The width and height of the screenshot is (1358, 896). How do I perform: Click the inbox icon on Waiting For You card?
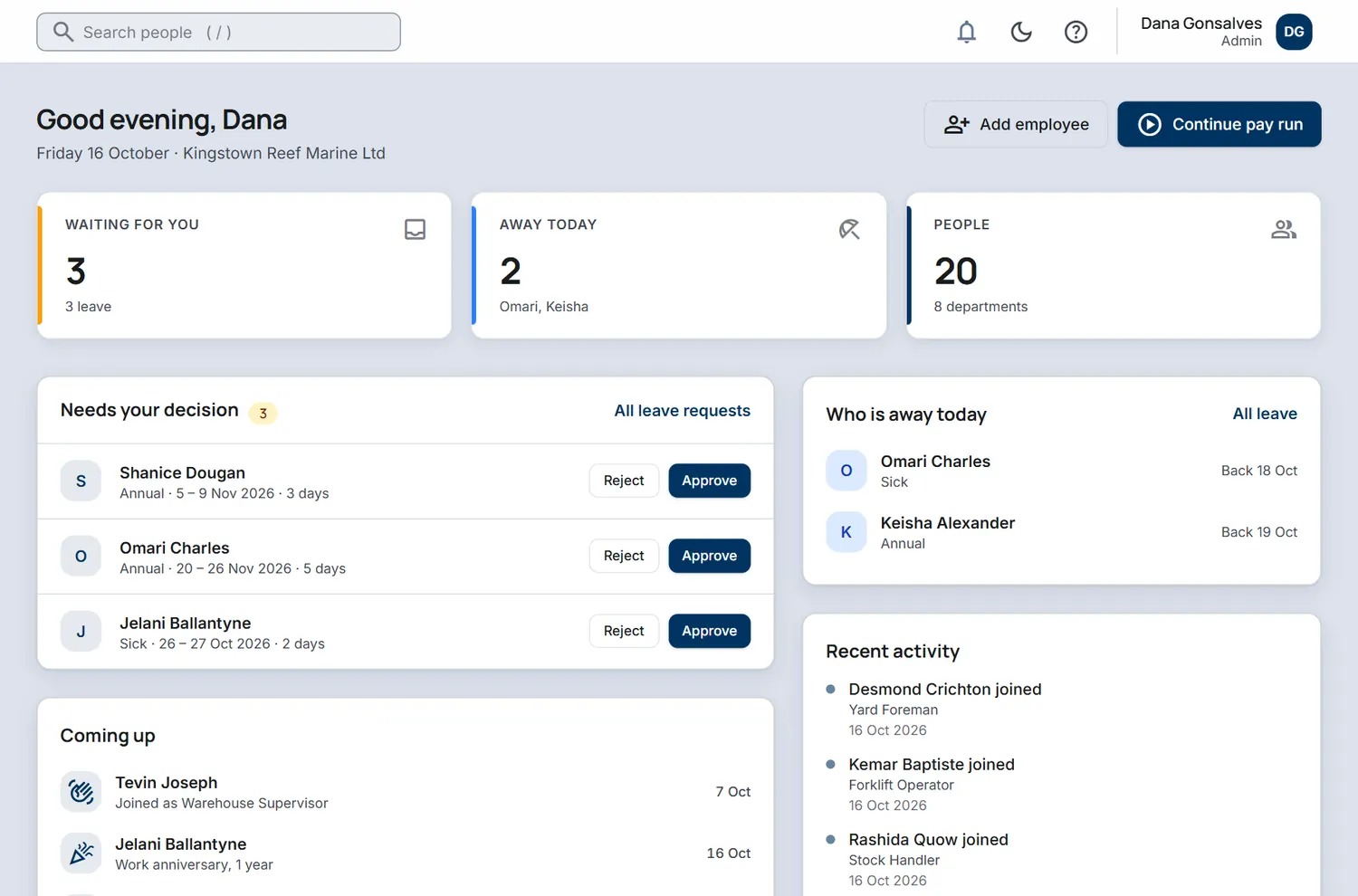(415, 229)
